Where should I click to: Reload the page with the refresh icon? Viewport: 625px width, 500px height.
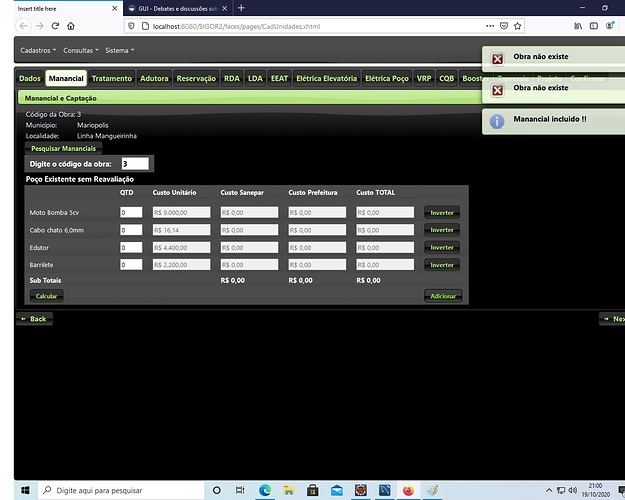point(55,26)
